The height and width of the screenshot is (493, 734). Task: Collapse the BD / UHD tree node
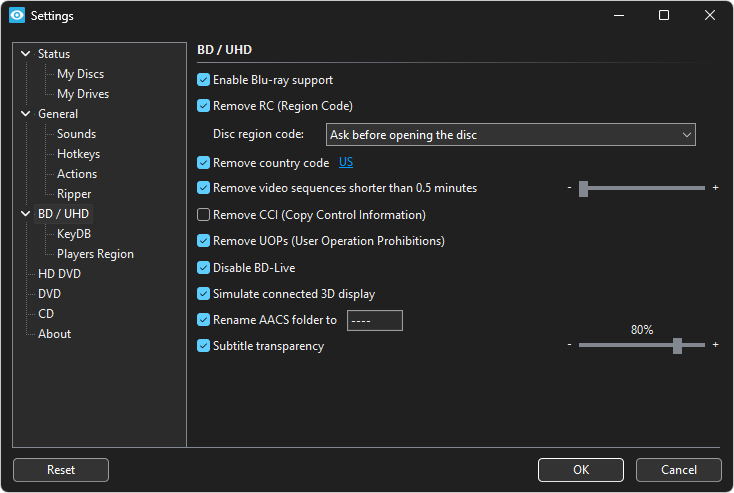click(x=26, y=214)
